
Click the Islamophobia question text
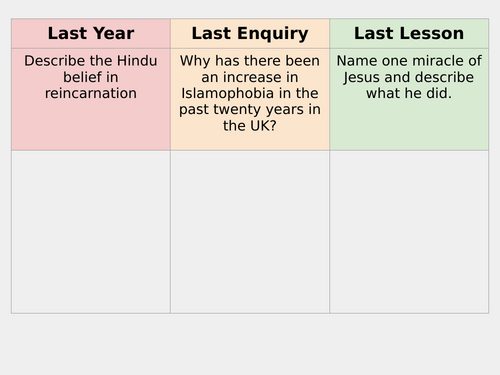pos(250,93)
